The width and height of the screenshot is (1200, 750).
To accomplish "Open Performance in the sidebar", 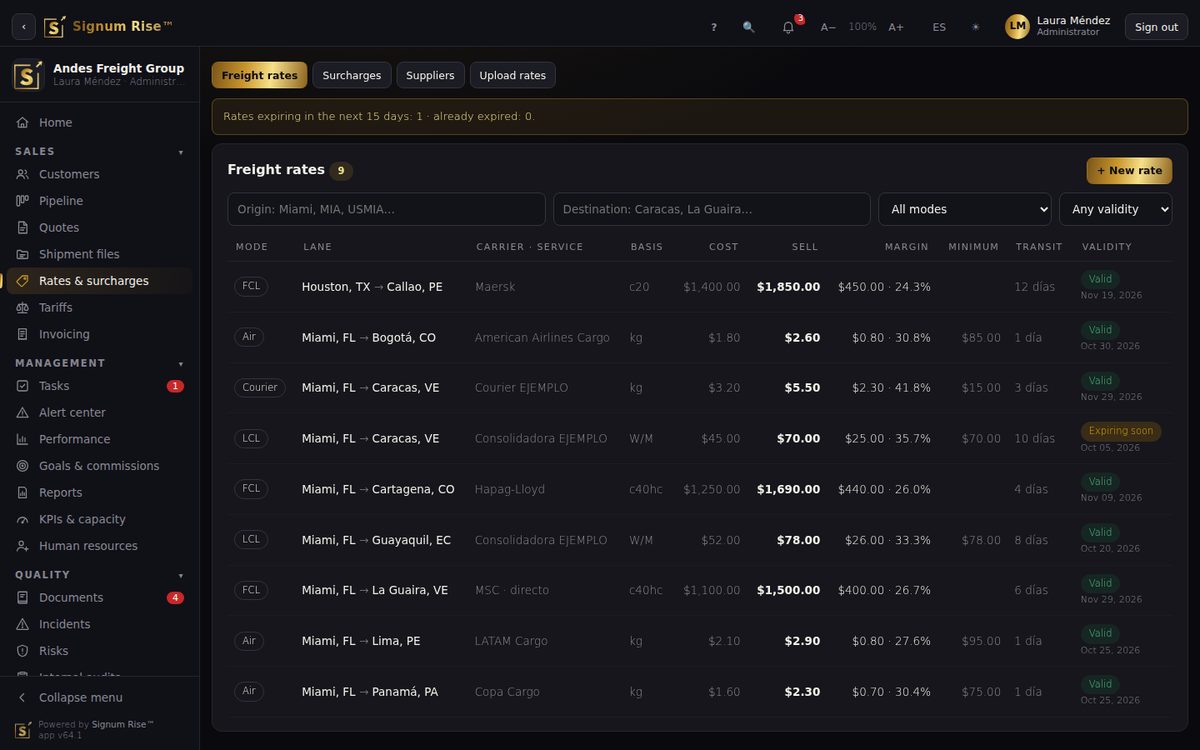I will (100, 439).
